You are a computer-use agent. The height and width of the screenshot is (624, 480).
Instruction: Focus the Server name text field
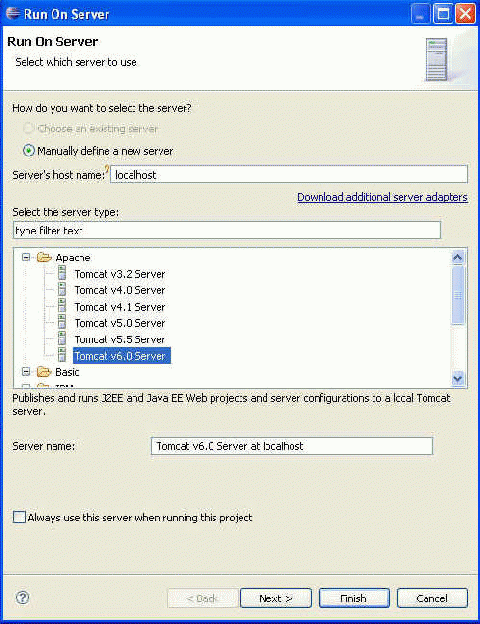pyautogui.click(x=292, y=446)
